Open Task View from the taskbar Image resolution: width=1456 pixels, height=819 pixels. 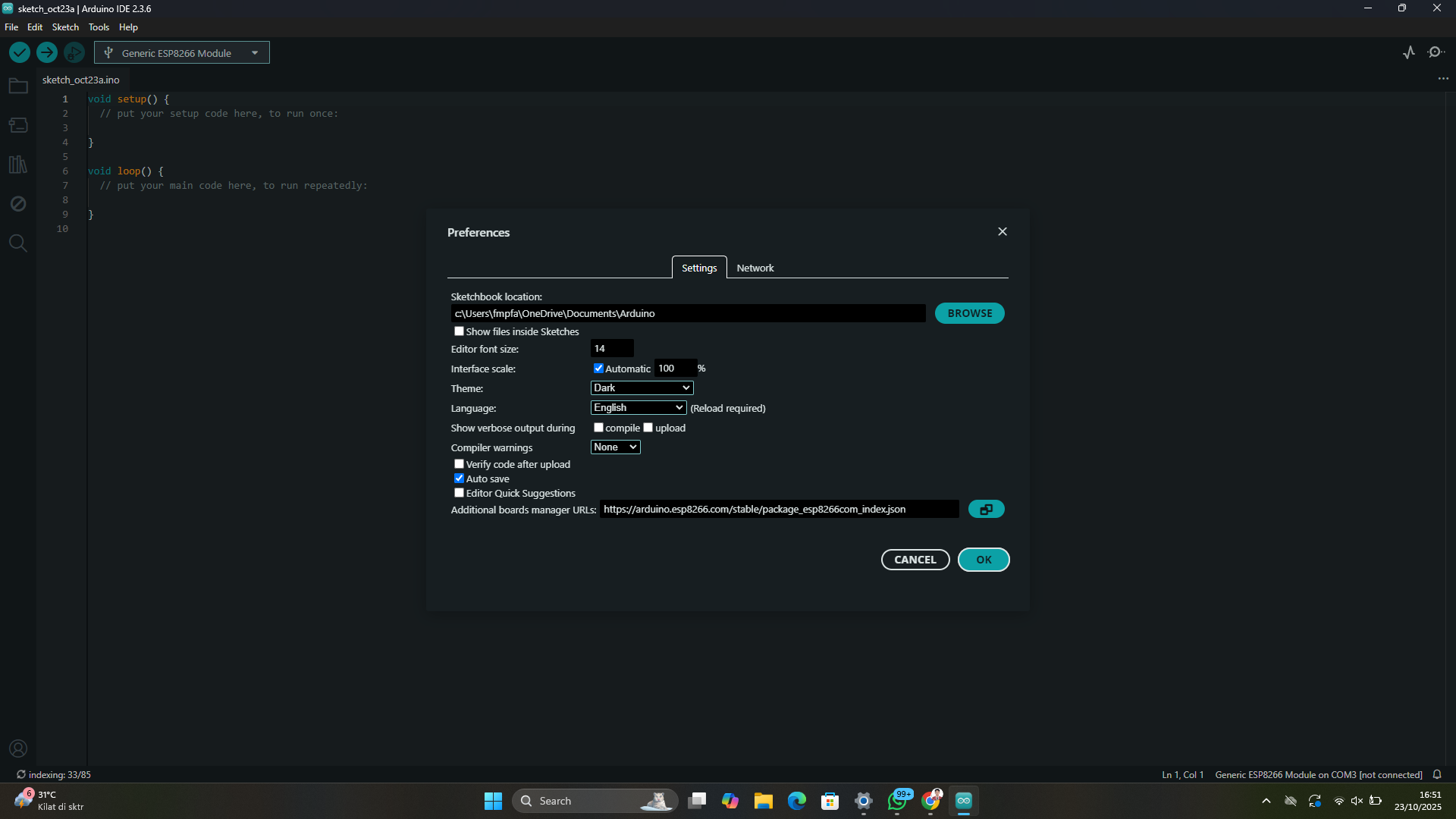(697, 801)
